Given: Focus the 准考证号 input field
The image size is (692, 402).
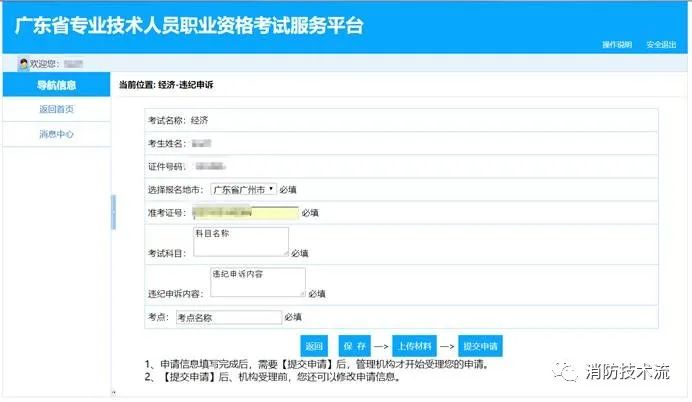Looking at the screenshot, I should (245, 213).
